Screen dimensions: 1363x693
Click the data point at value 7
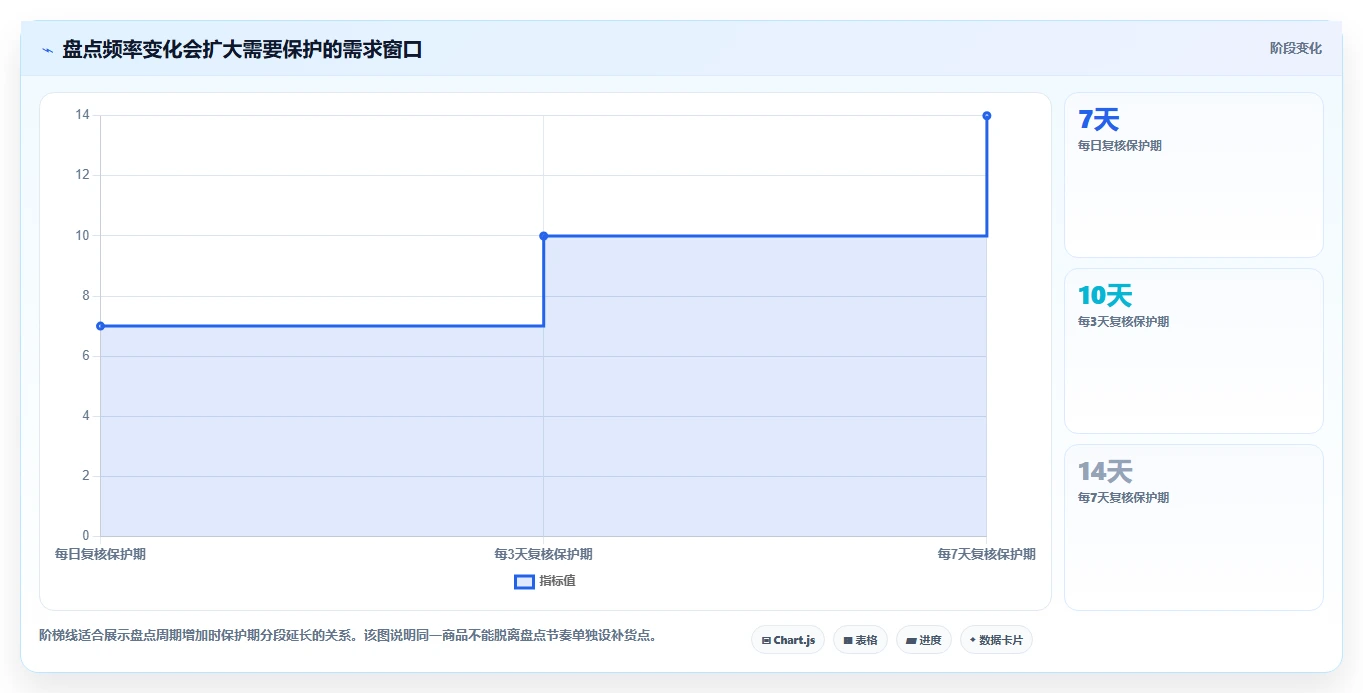tap(100, 326)
